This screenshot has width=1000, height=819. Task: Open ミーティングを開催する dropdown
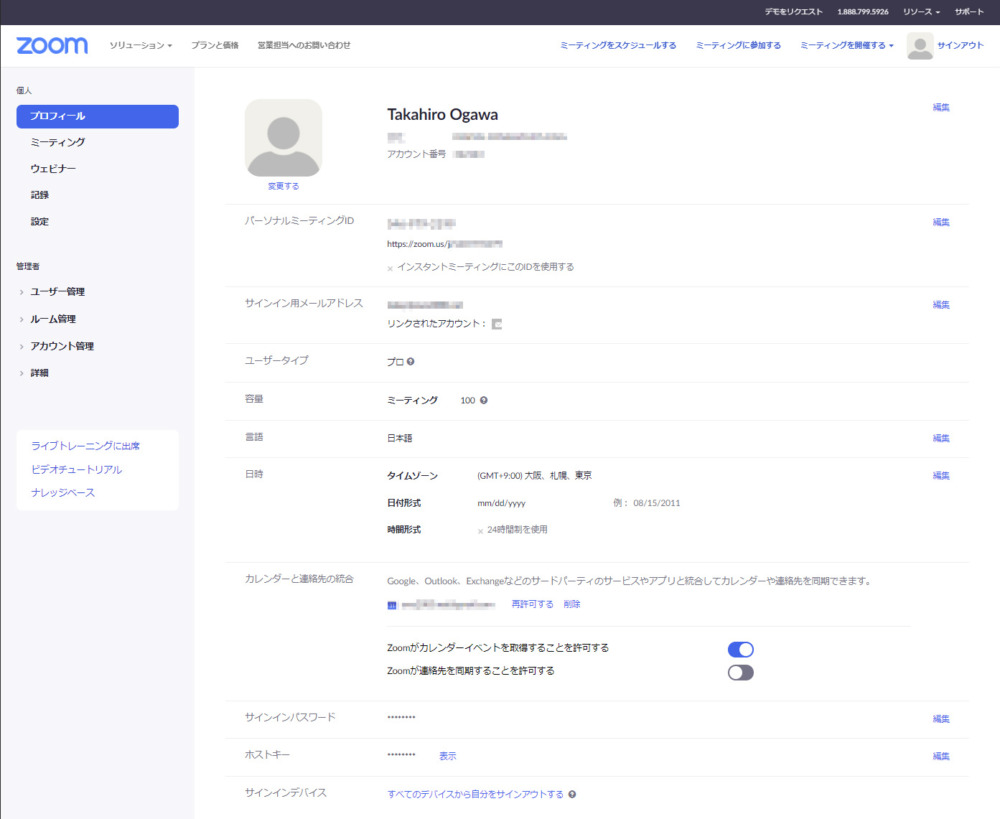point(846,45)
